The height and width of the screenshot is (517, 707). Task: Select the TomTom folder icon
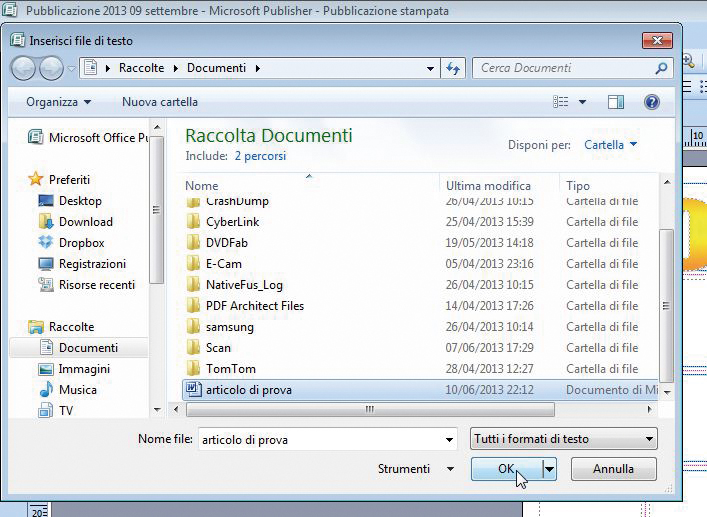[x=193, y=369]
